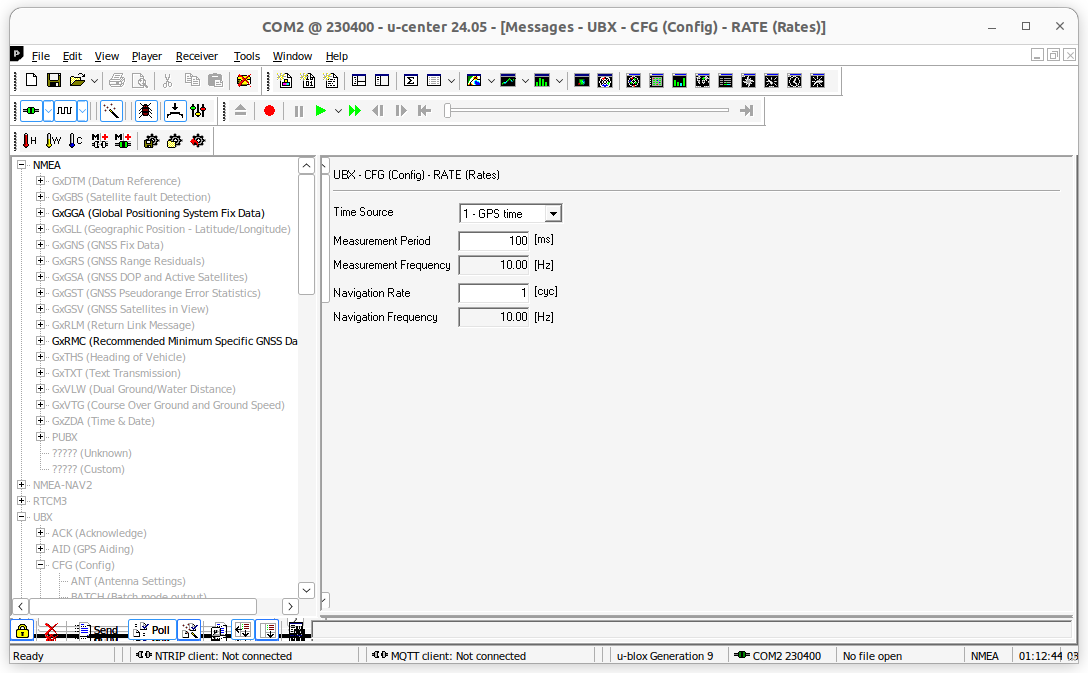Click the Paste clipboard icon
Screen dimensions: 1088x673
[x=216, y=80]
